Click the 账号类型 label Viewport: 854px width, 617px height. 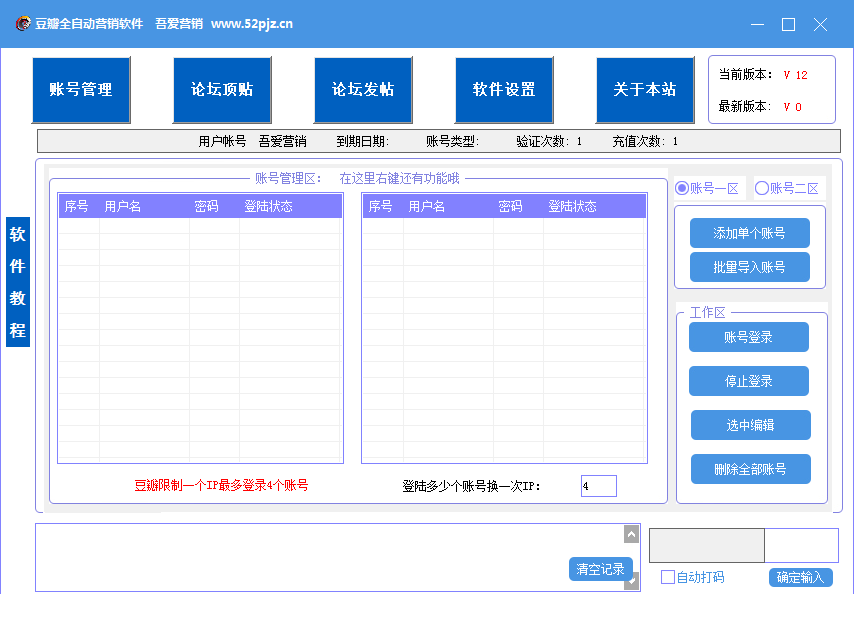pos(452,142)
